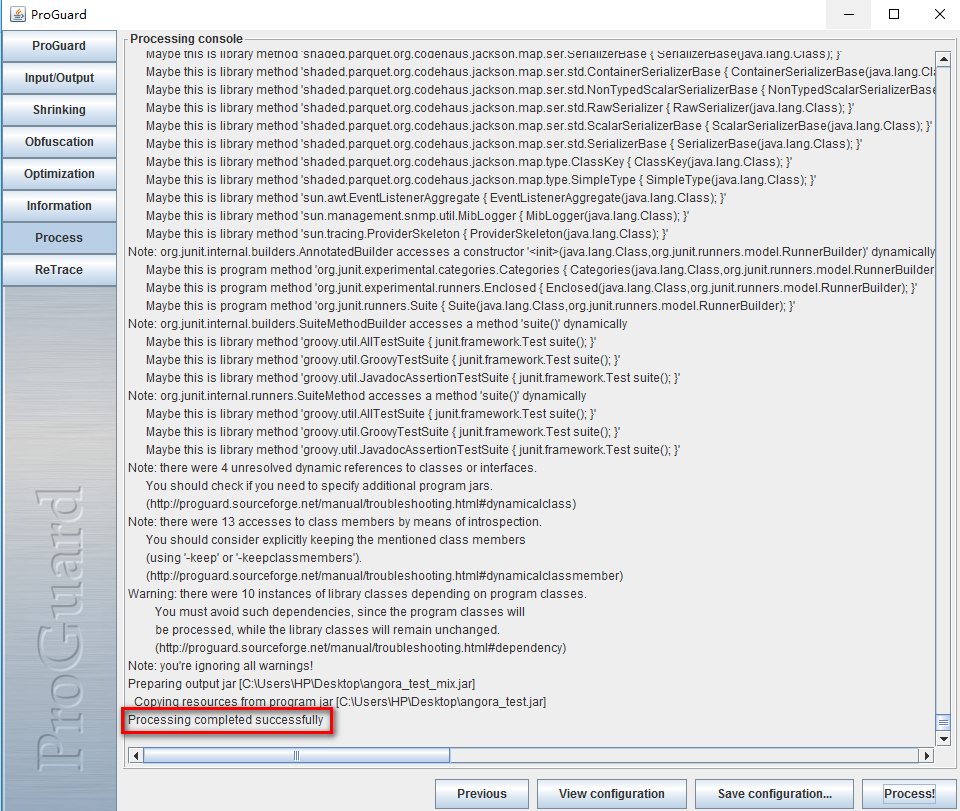Click the SuiteMethodBuilder note line
Viewport: 960px width, 811px height.
pos(378,324)
